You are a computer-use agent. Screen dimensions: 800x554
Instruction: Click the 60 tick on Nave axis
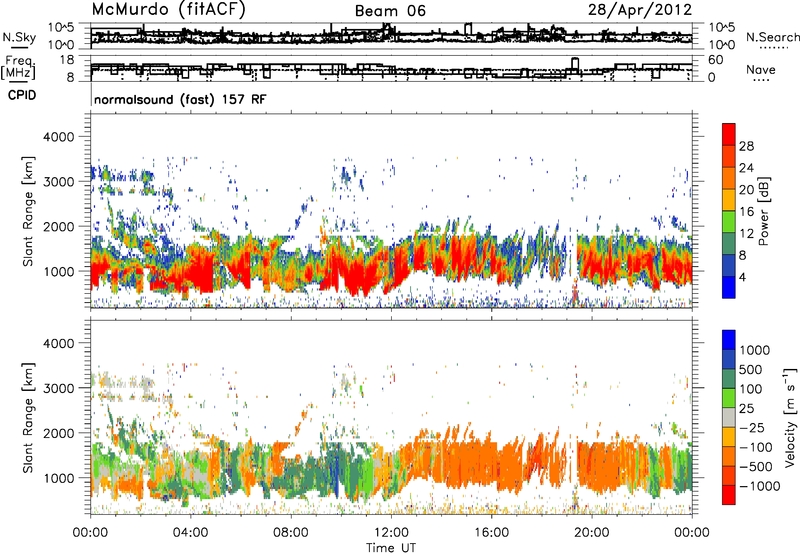click(x=716, y=60)
